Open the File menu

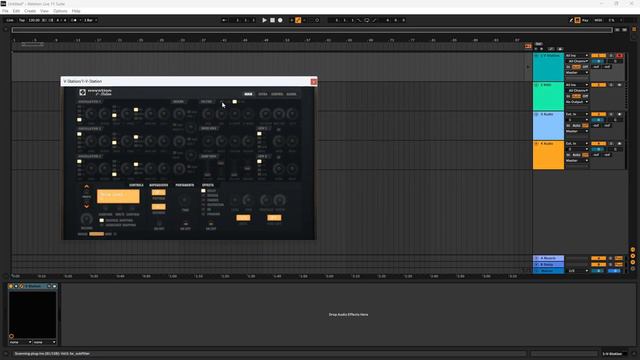coord(5,11)
